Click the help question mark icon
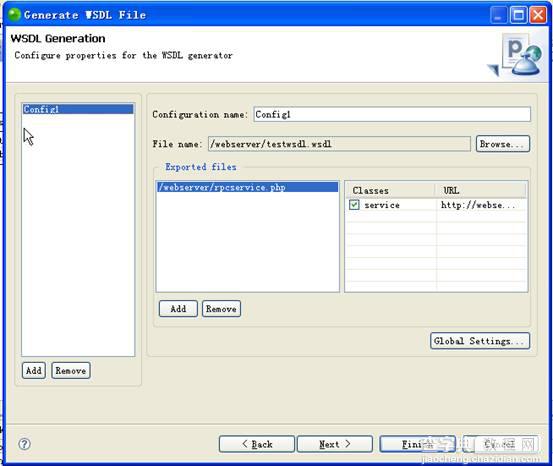This screenshot has width=553, height=466. (24, 444)
